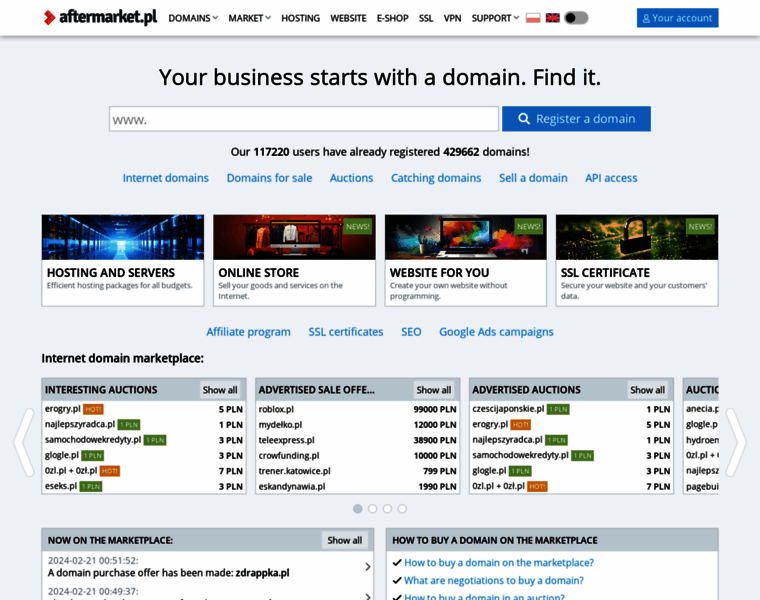Image resolution: width=760 pixels, height=600 pixels.
Task: Click the Register a domain button
Action: tap(576, 119)
